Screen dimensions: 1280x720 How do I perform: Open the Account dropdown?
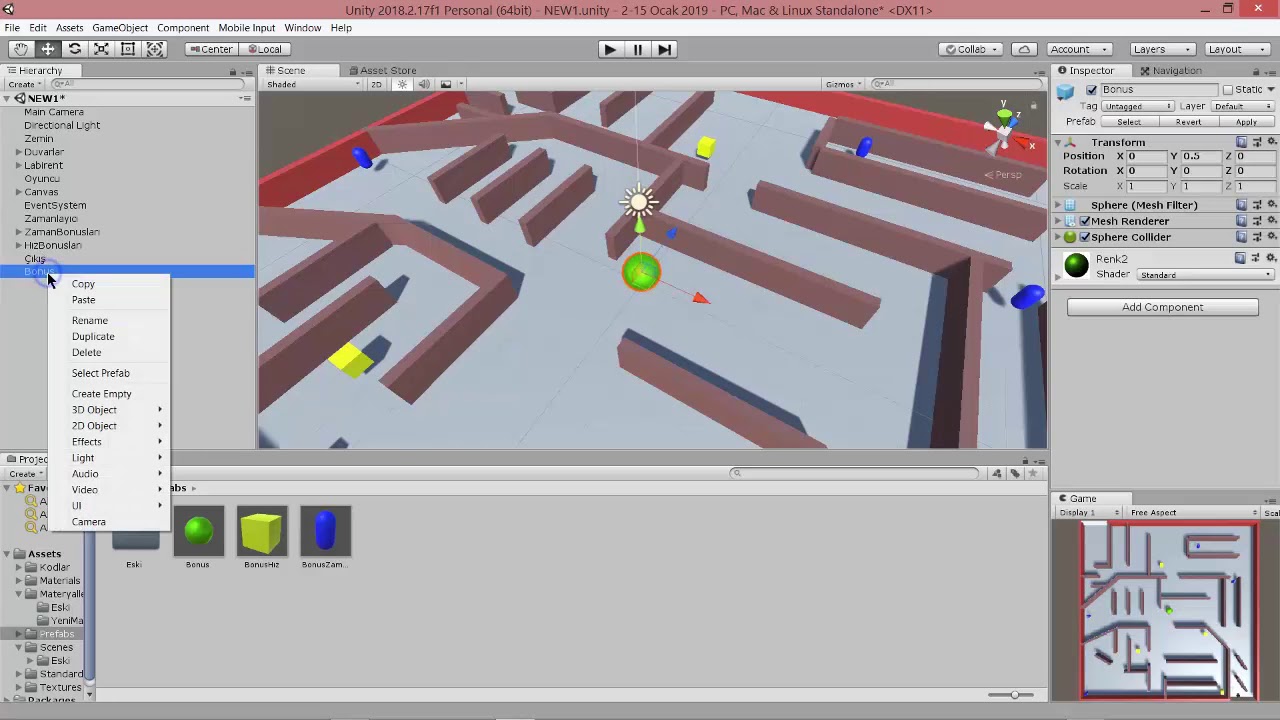[1078, 49]
